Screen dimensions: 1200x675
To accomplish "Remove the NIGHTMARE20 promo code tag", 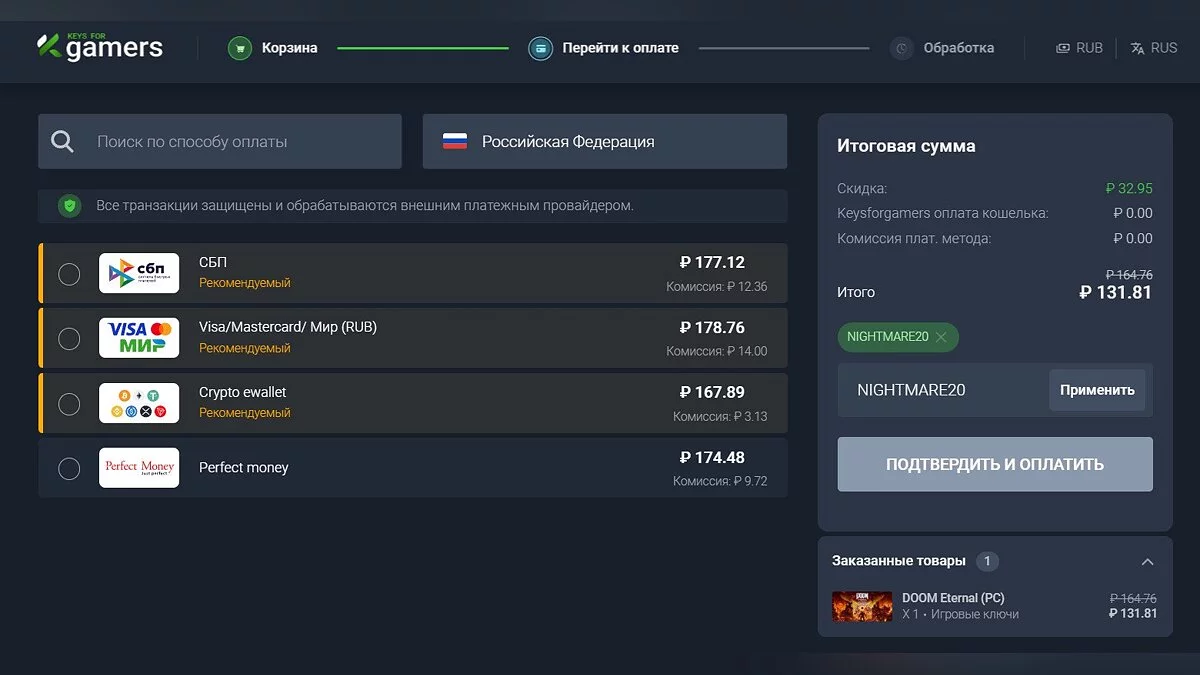I will [x=941, y=337].
